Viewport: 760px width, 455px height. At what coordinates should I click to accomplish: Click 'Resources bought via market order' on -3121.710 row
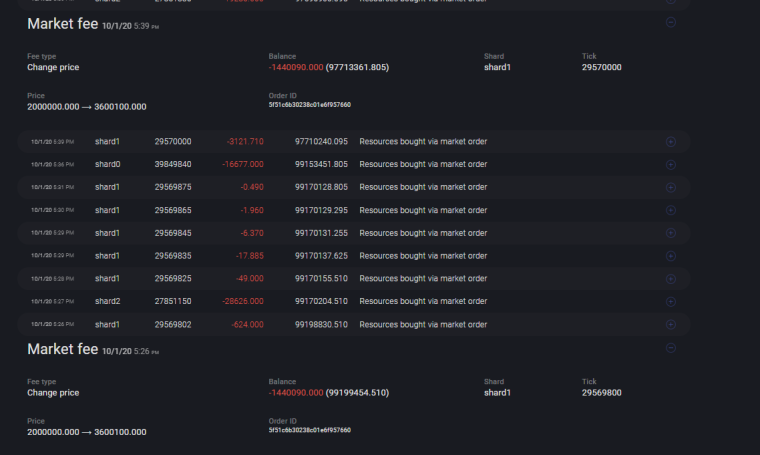coord(423,141)
